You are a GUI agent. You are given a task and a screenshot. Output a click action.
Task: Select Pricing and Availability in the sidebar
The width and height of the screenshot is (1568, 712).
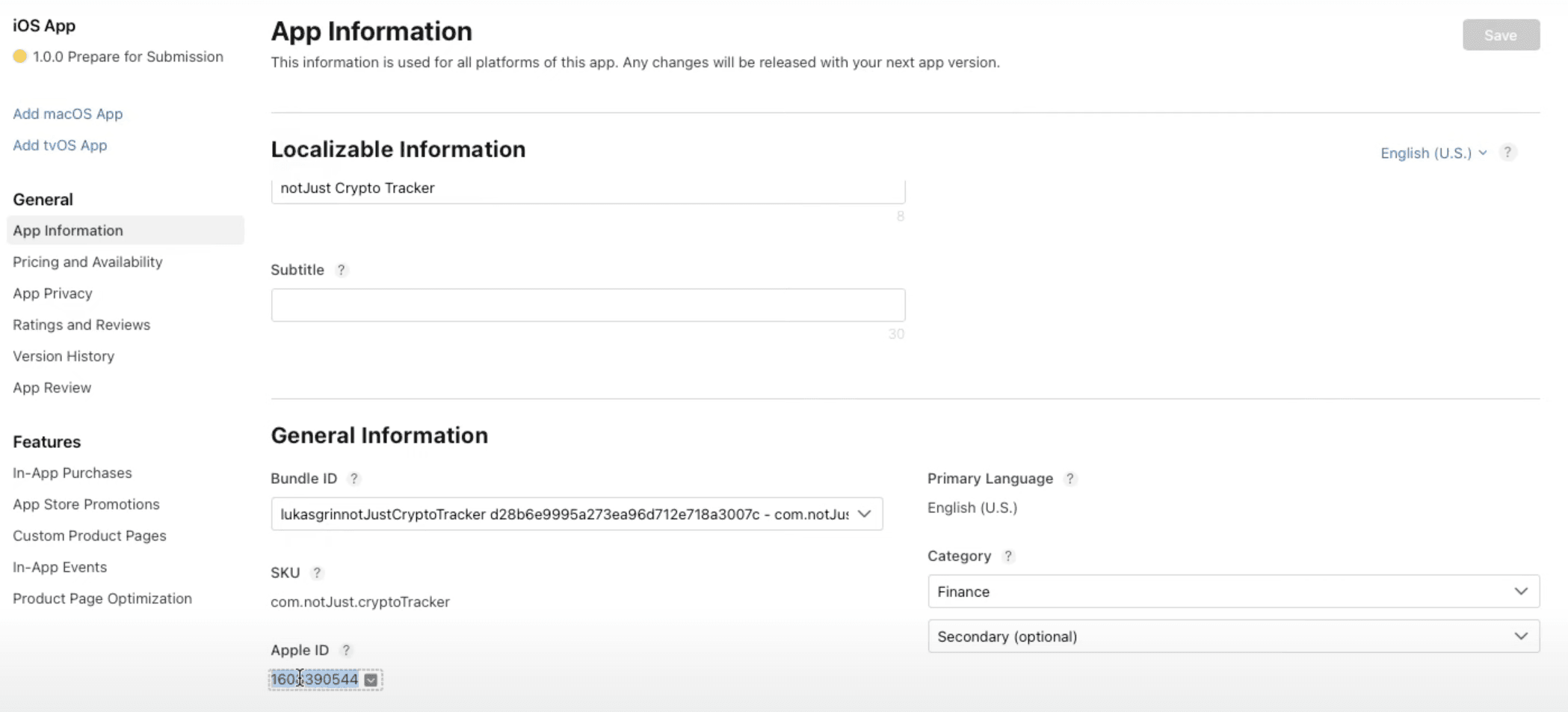[x=87, y=262]
